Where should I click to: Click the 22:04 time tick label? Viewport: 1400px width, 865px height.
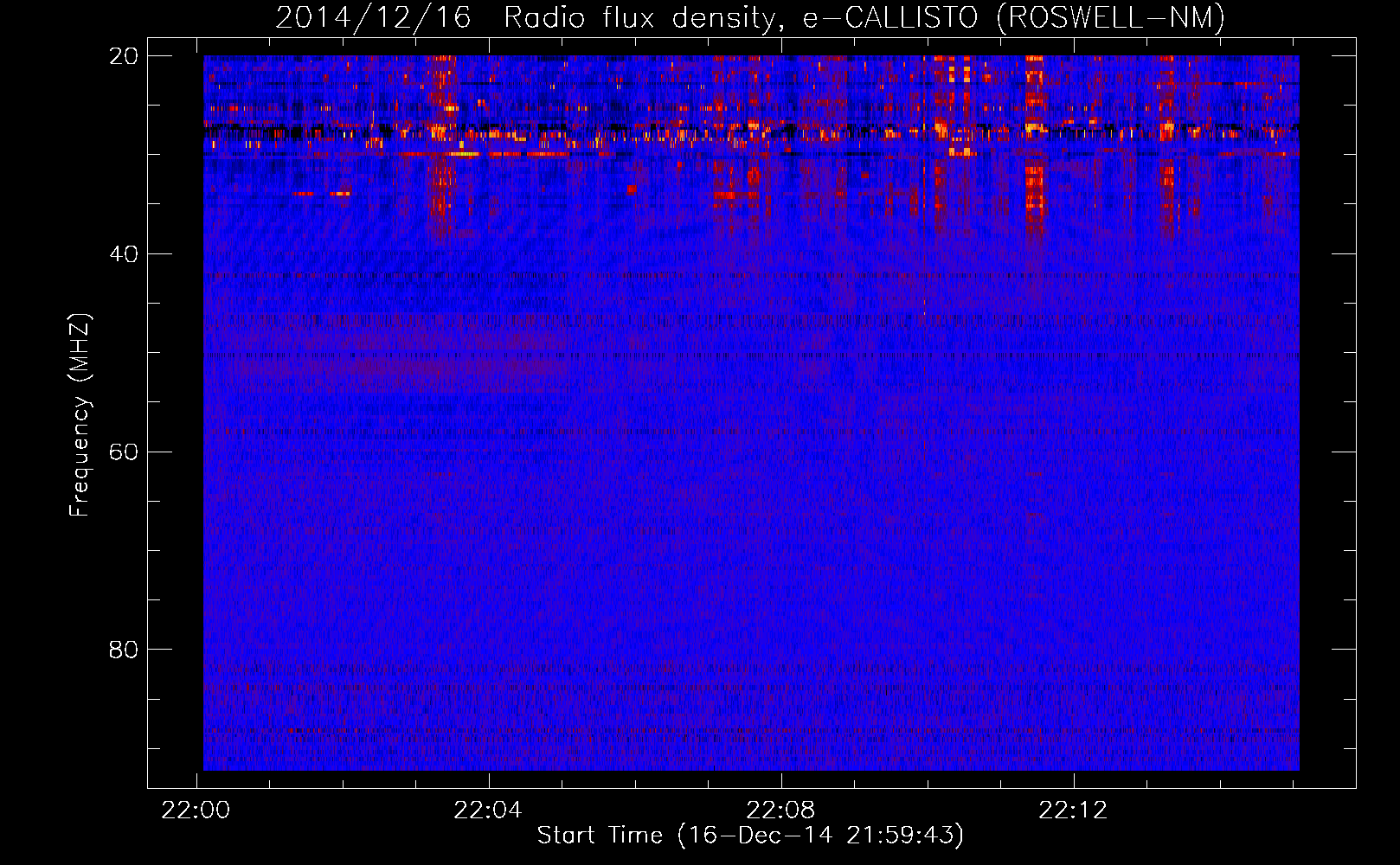point(488,810)
